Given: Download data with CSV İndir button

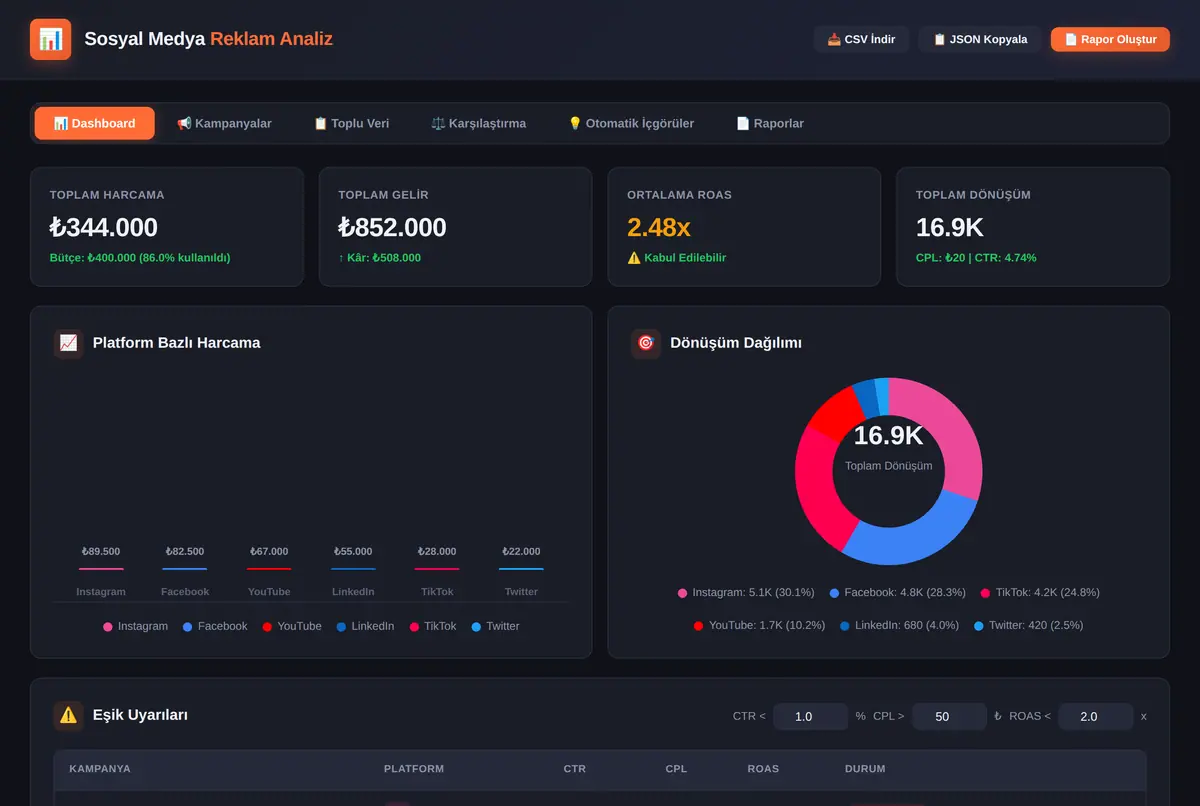Looking at the screenshot, I should (861, 39).
